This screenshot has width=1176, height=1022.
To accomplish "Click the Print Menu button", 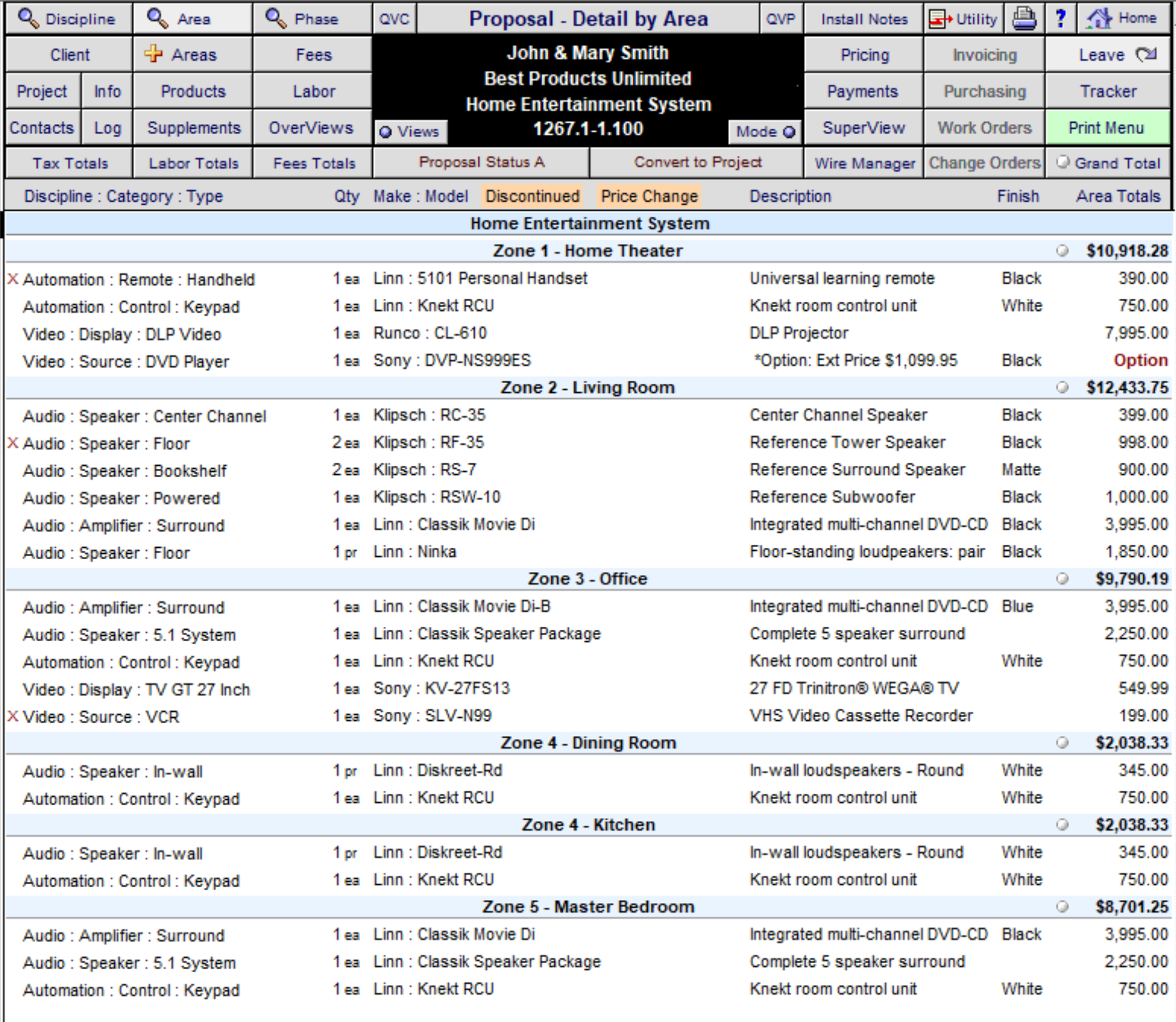I will [1108, 128].
